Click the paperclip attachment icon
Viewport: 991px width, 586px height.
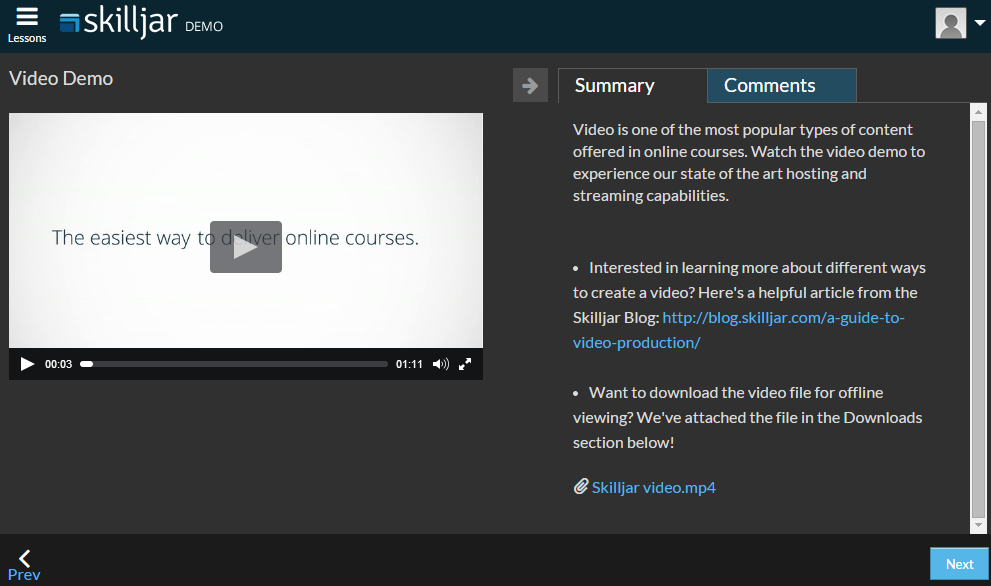(580, 487)
